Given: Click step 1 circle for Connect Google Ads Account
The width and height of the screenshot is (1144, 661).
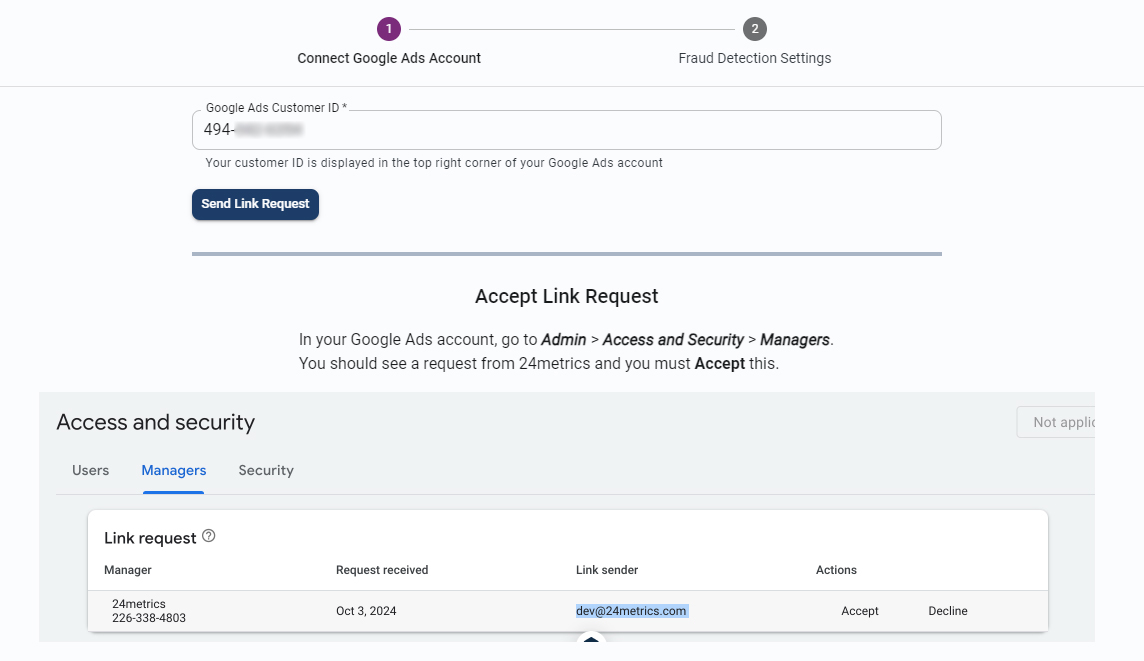Looking at the screenshot, I should point(389,29).
